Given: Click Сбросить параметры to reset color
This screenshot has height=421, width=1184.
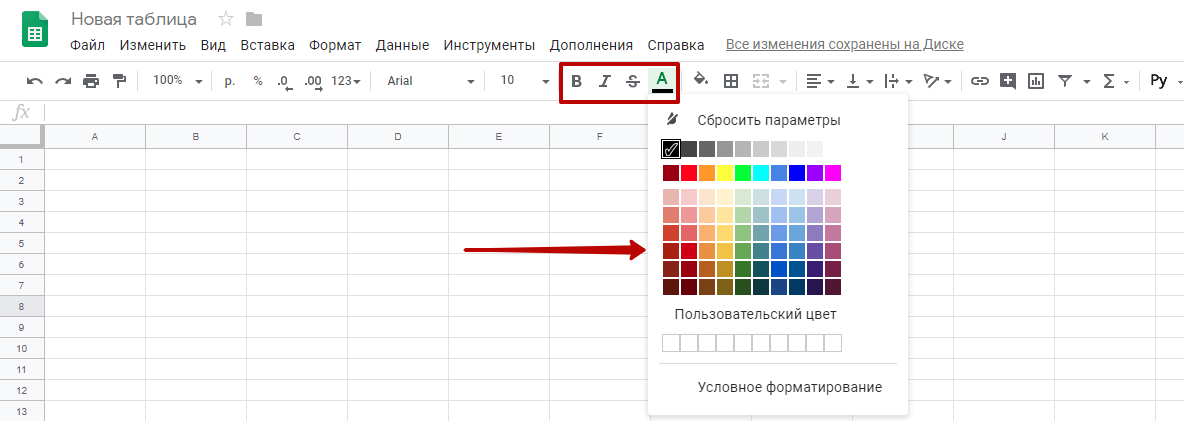Looking at the screenshot, I should 768,120.
